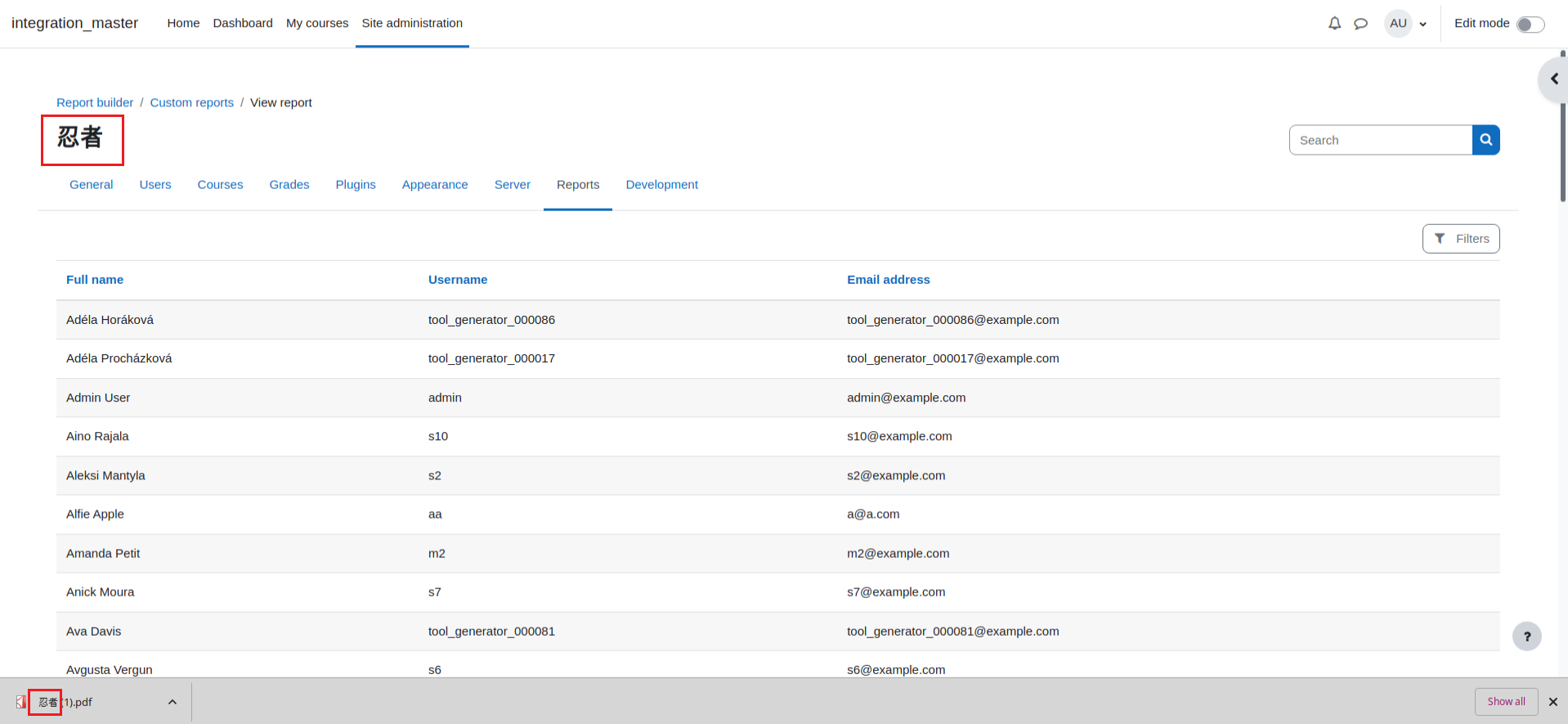1568x724 pixels.
Task: Click the Admin User name cell
Action: (x=98, y=398)
